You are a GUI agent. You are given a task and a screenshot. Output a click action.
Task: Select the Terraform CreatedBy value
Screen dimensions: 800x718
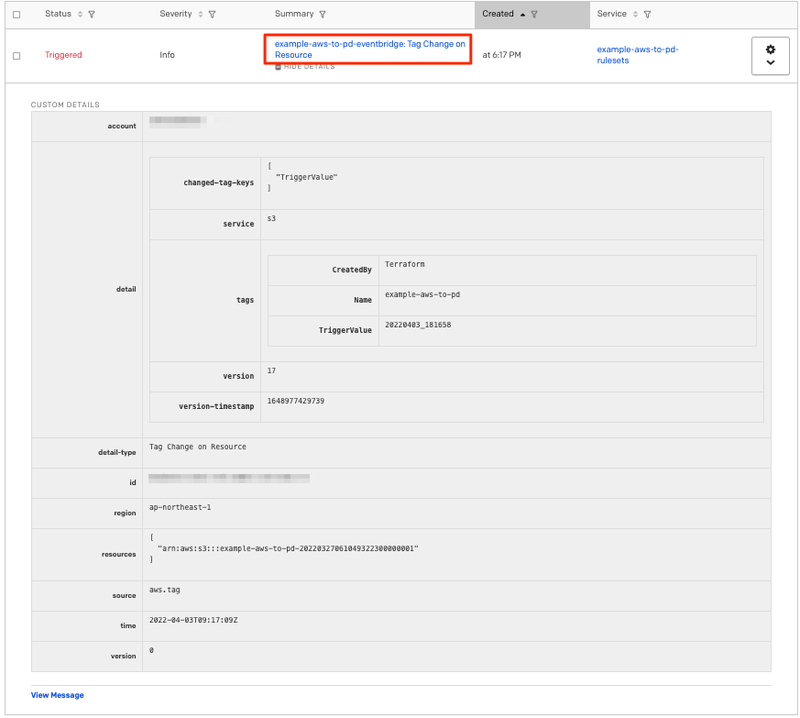pos(405,264)
